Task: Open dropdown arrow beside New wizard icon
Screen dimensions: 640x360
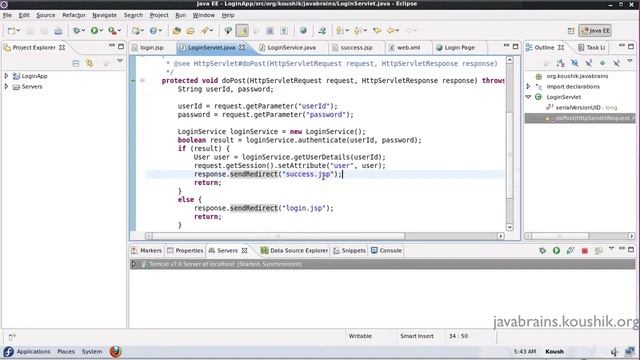Action: point(18,31)
